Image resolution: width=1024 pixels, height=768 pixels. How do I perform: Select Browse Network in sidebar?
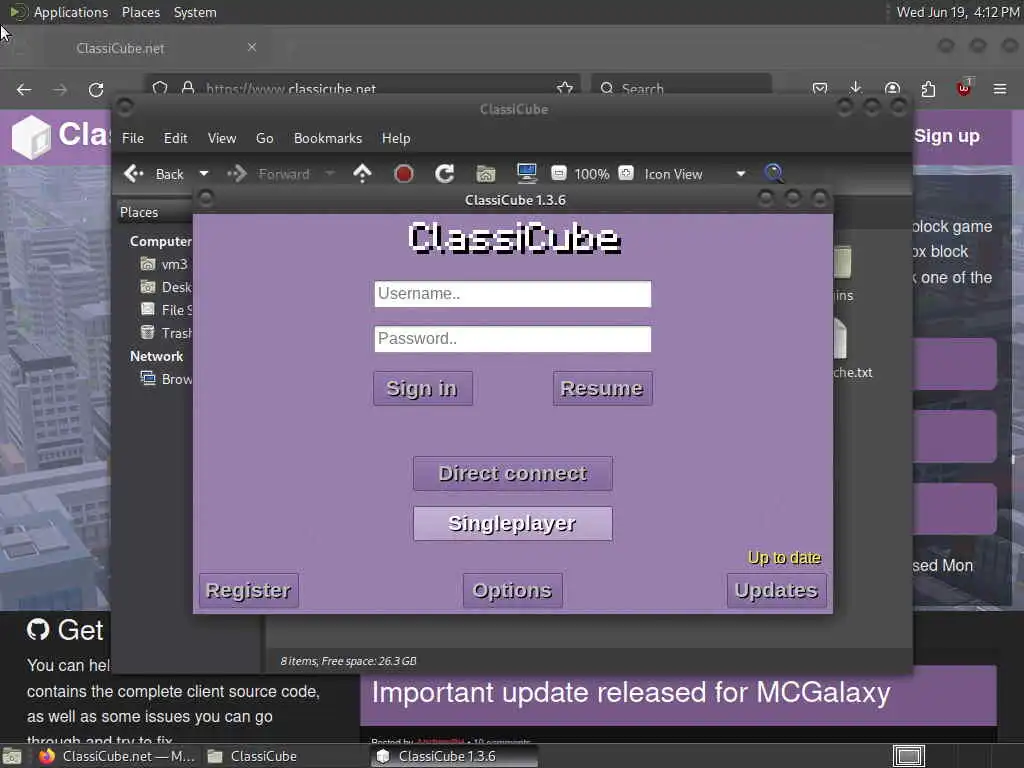166,379
